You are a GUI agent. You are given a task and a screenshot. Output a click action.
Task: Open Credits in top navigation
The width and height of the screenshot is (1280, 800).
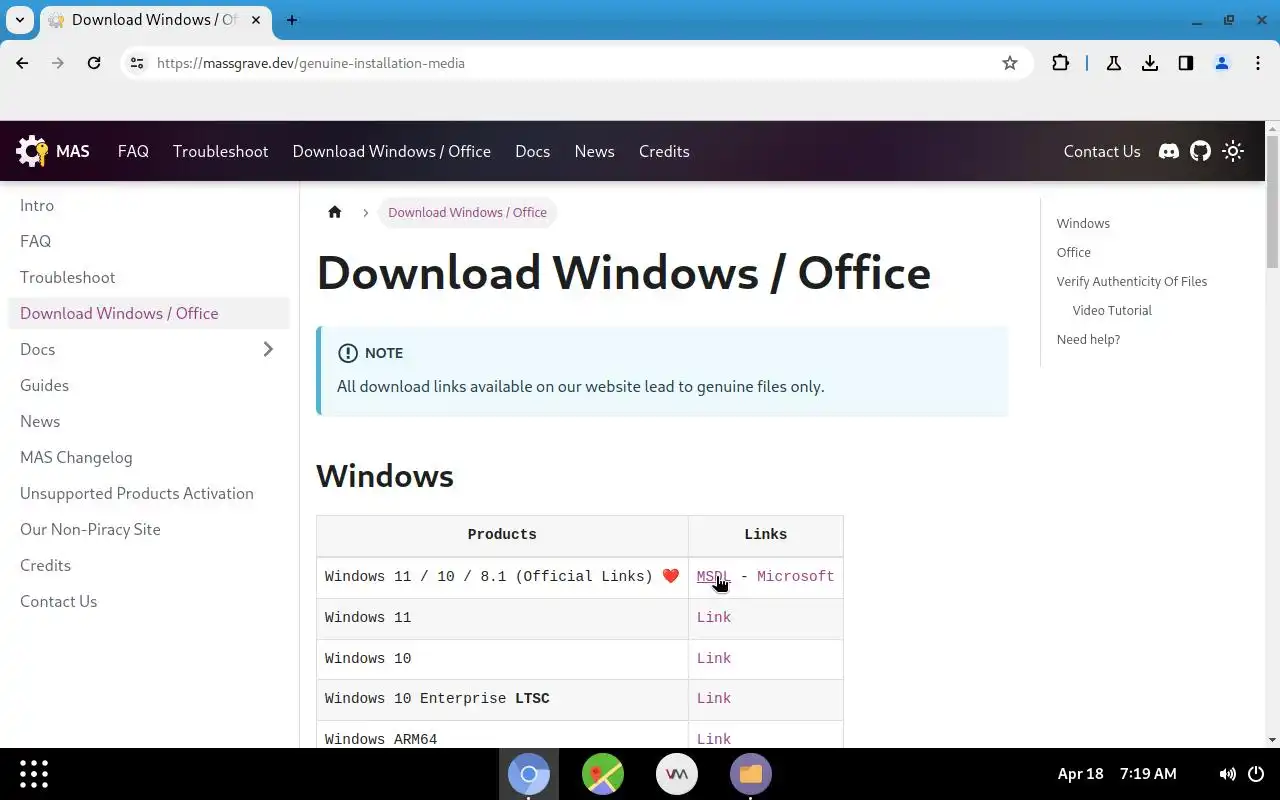664,151
